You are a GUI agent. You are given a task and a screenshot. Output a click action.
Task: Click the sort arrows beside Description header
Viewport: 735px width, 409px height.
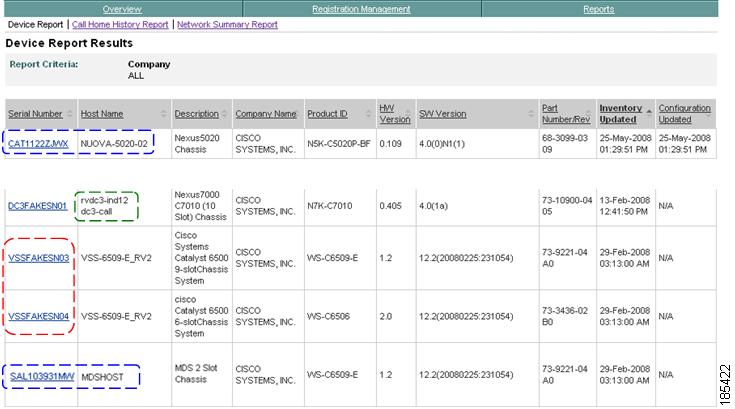tap(225, 114)
